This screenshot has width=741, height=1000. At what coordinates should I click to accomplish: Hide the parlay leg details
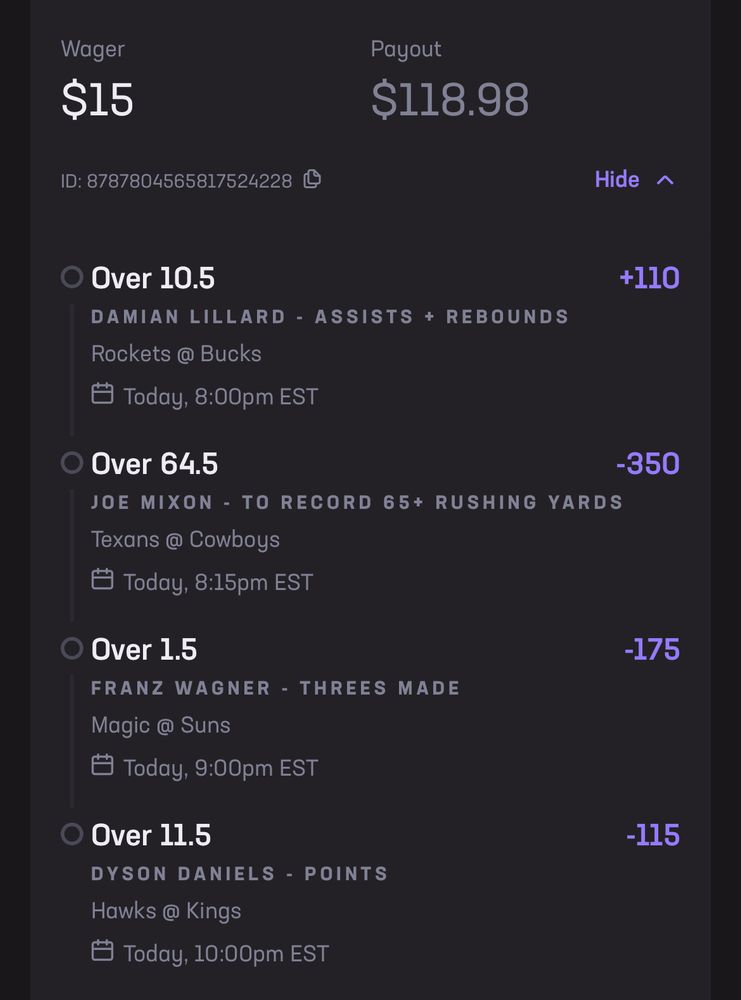tap(617, 180)
